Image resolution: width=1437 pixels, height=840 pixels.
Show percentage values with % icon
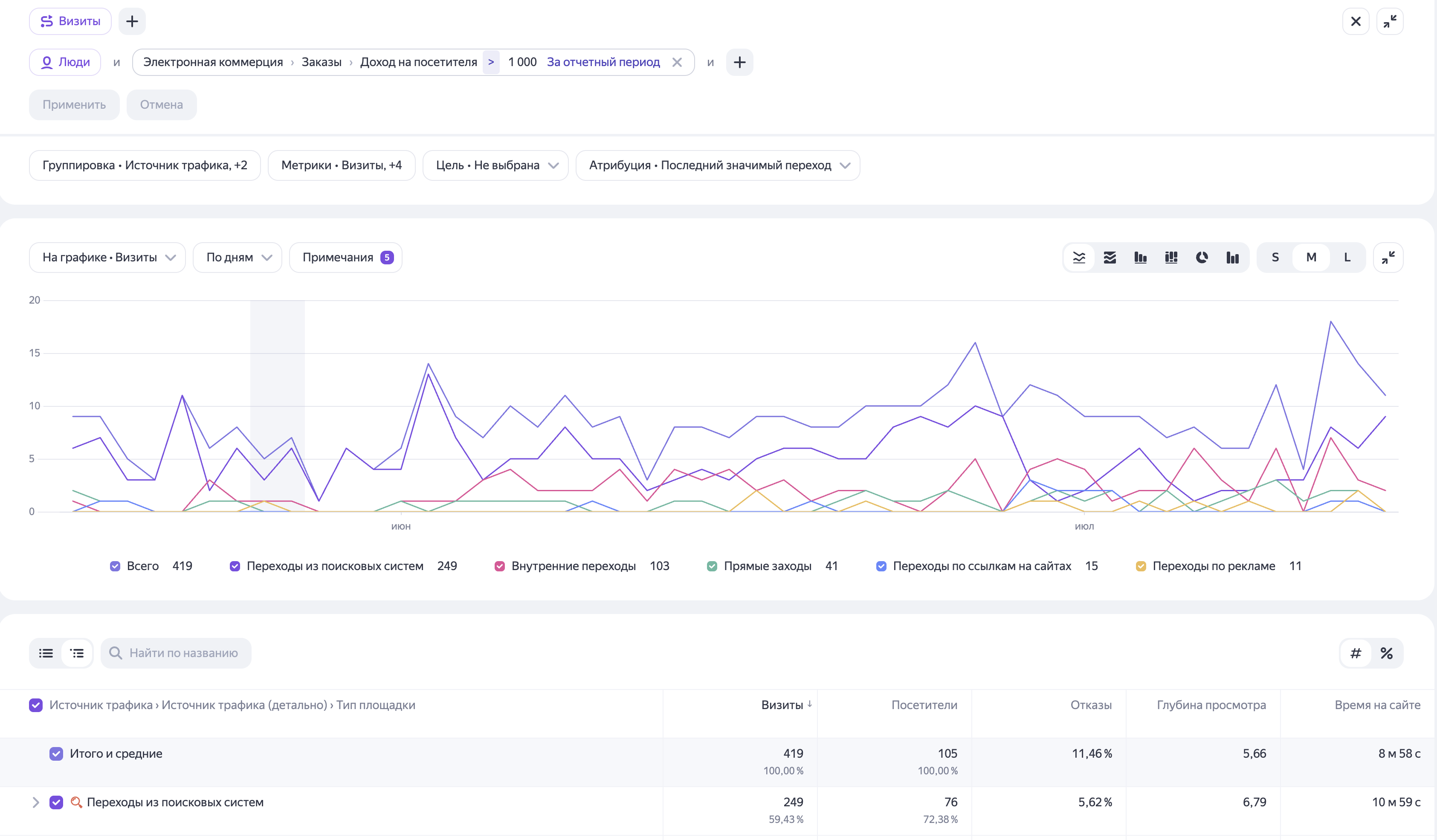click(1386, 653)
